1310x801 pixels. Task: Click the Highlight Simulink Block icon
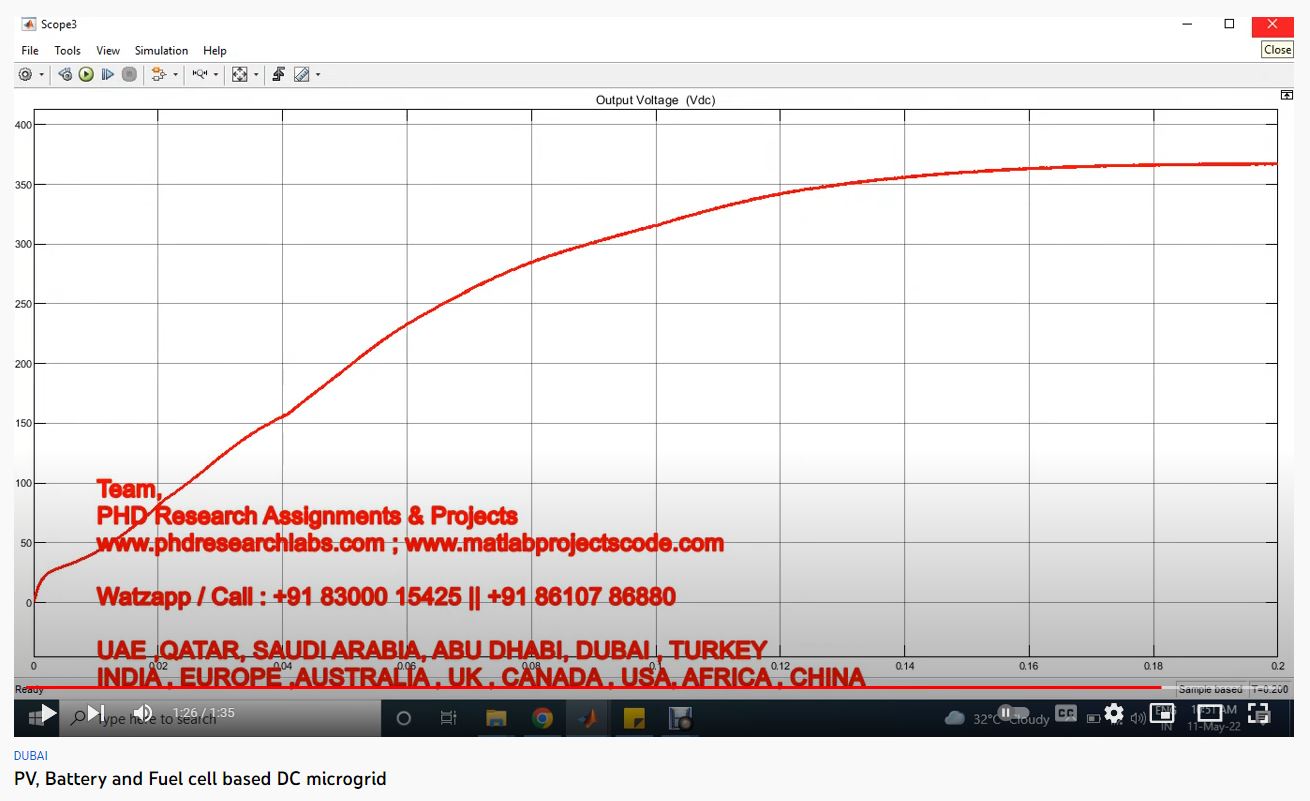pyautogui.click(x=158, y=74)
